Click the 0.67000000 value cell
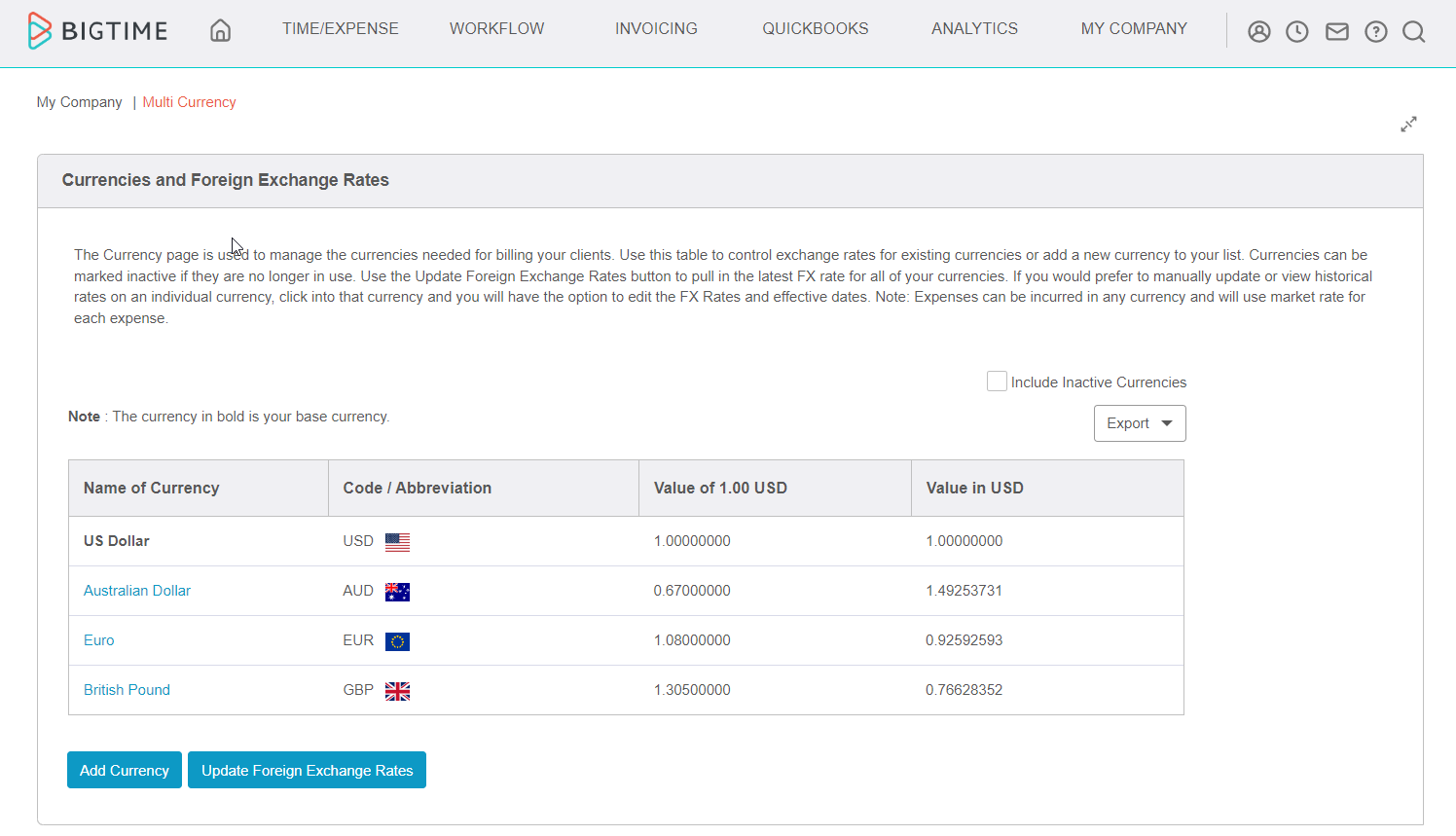This screenshot has height=836, width=1456. click(692, 591)
